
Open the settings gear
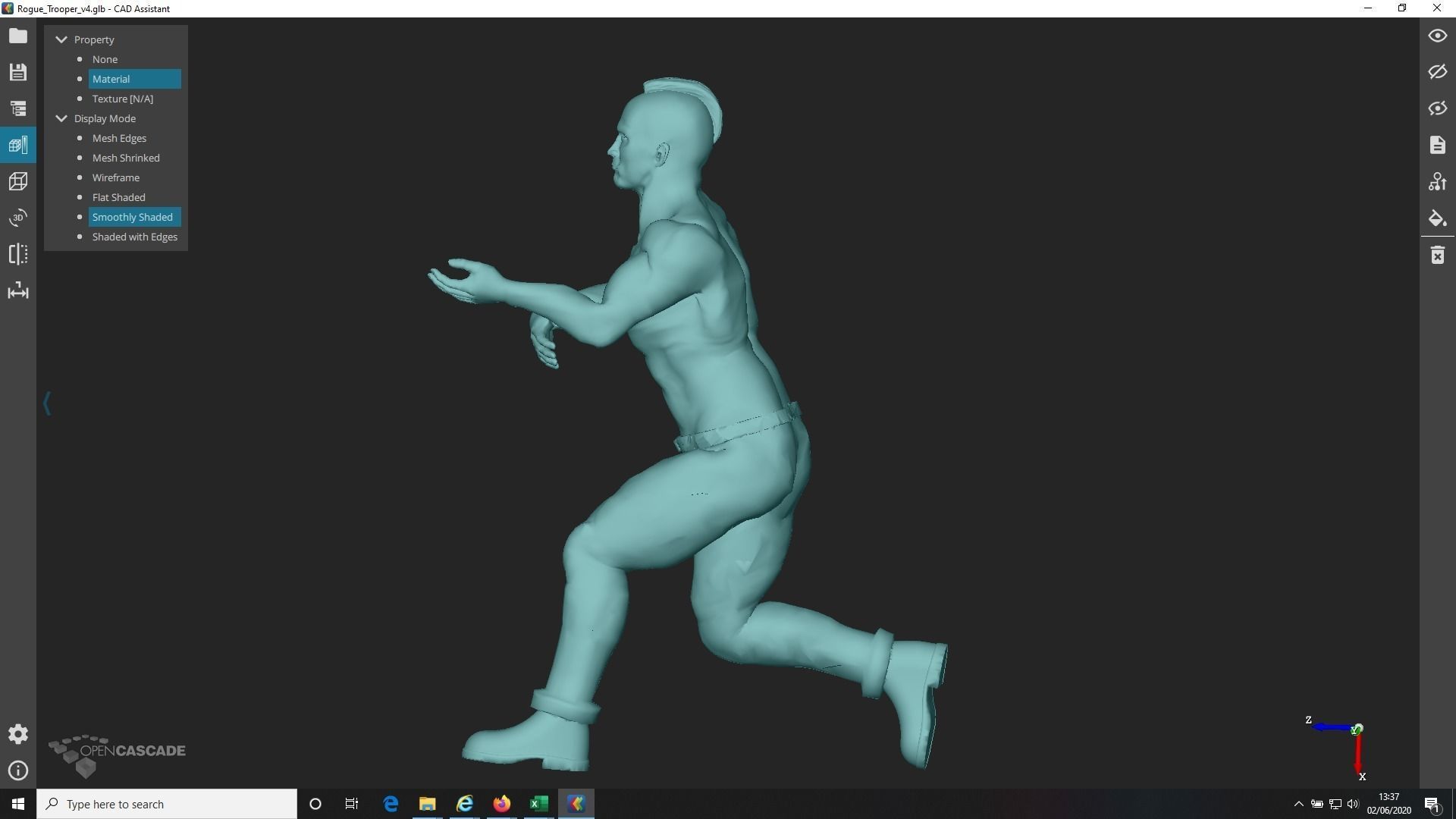18,734
